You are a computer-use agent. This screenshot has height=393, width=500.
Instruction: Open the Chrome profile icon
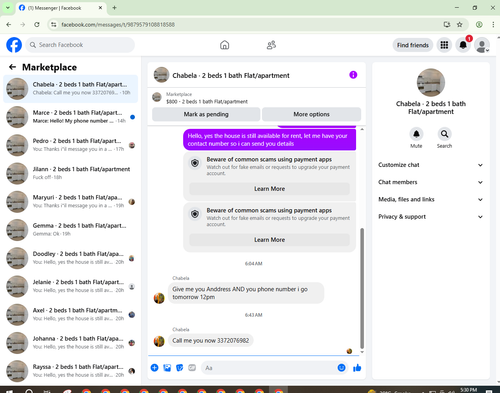point(479,24)
